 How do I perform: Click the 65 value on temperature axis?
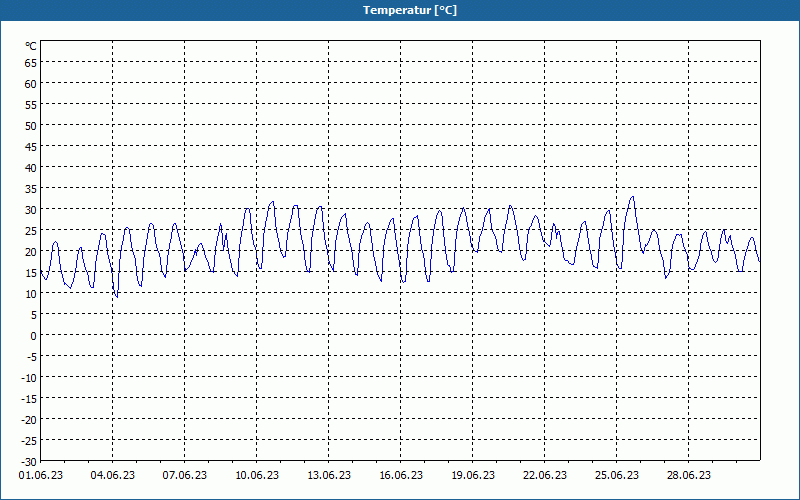[31, 63]
